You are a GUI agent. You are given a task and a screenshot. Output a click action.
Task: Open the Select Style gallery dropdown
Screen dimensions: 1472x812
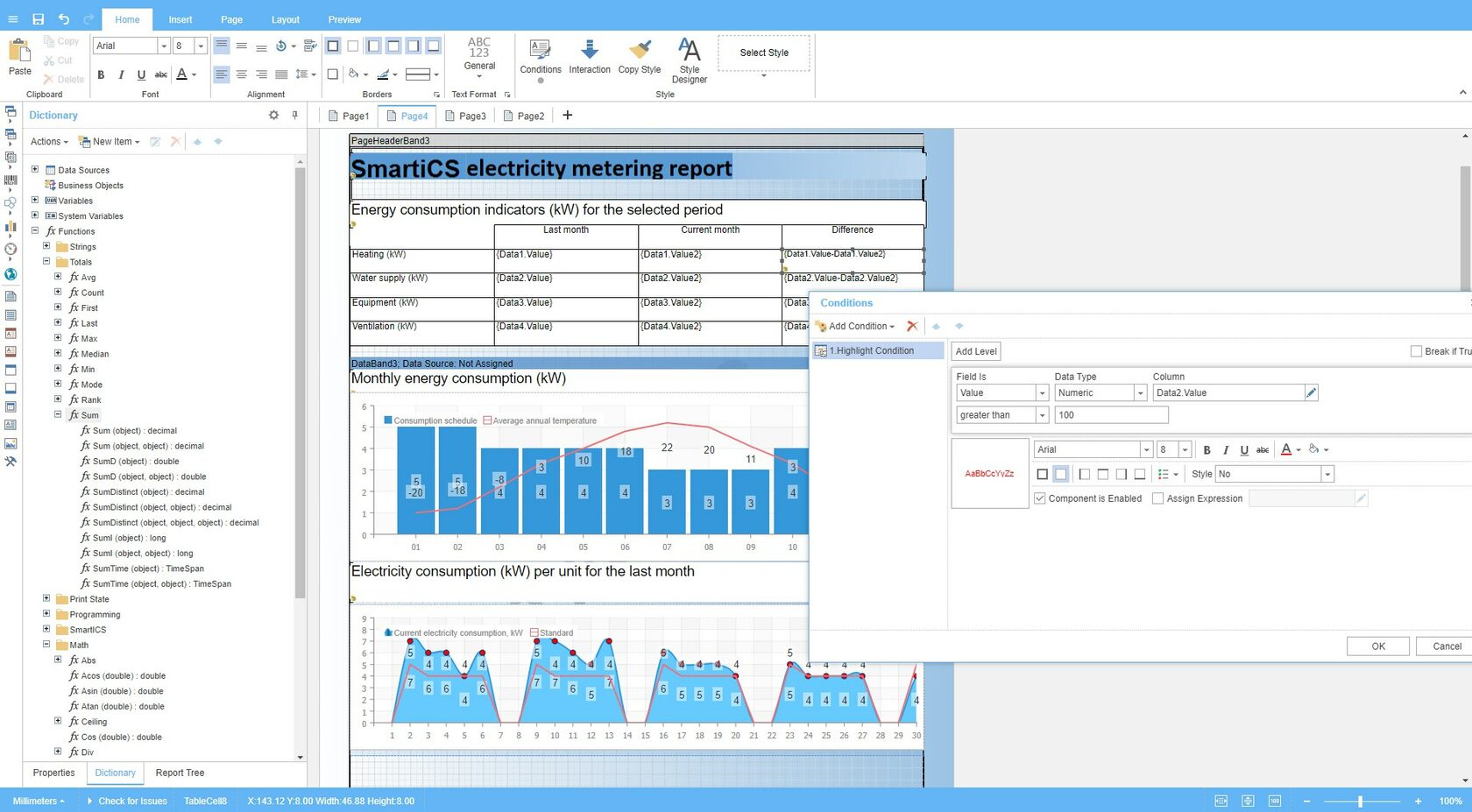coord(763,75)
